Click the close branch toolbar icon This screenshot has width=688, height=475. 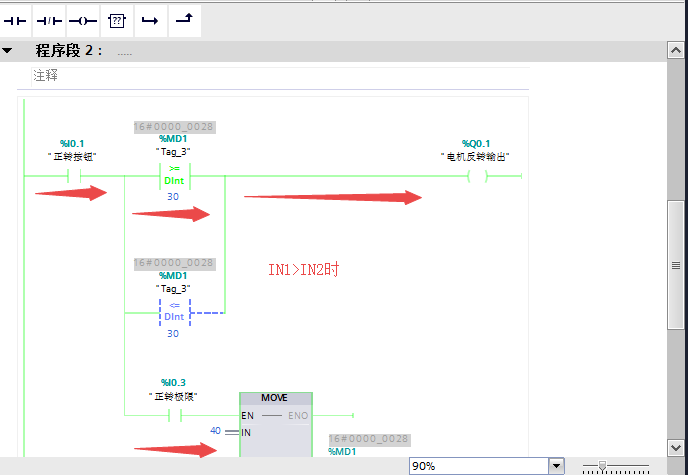coord(183,19)
